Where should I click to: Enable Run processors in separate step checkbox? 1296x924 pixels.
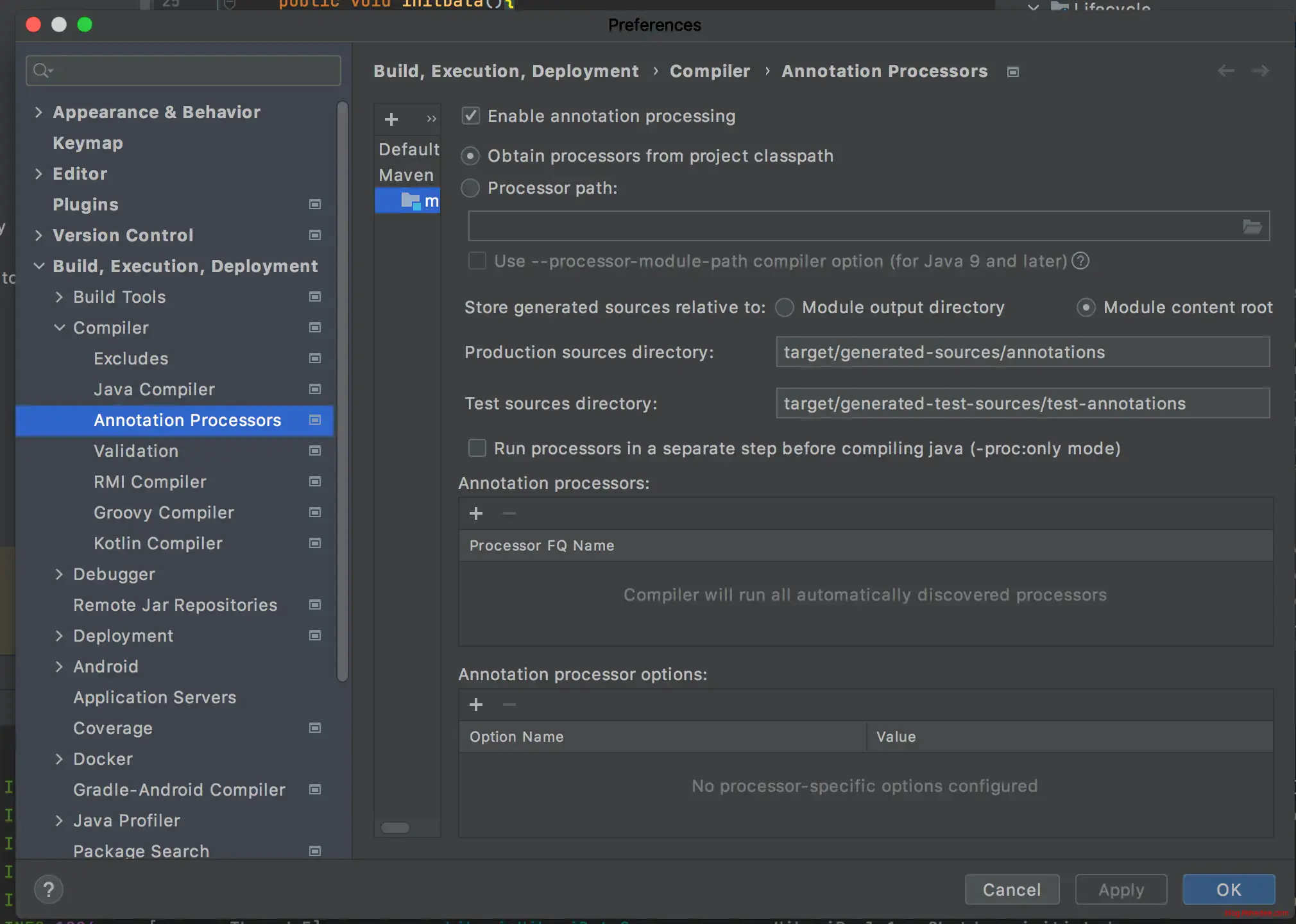477,448
